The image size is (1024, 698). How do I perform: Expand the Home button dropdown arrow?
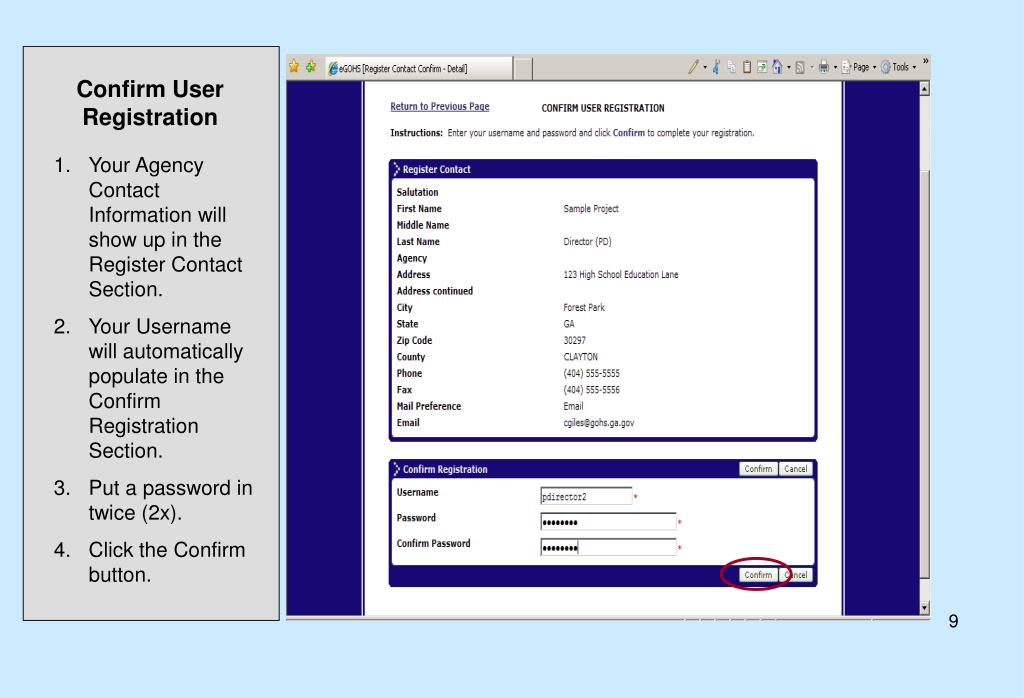(788, 67)
